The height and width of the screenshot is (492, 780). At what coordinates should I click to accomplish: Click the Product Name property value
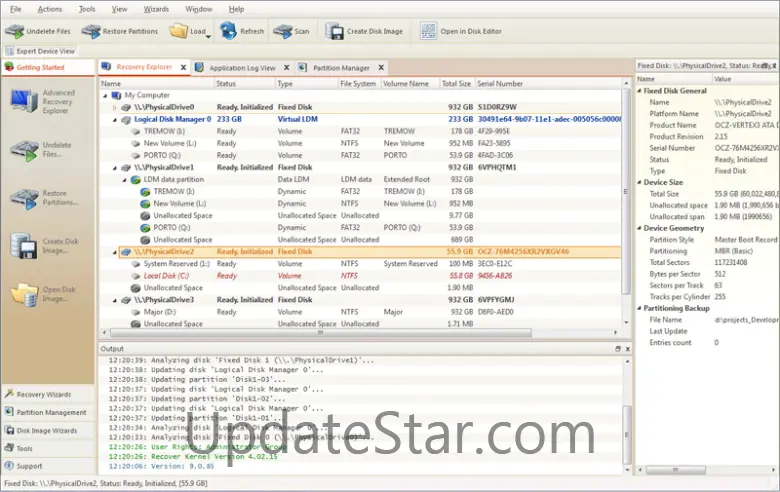745,125
